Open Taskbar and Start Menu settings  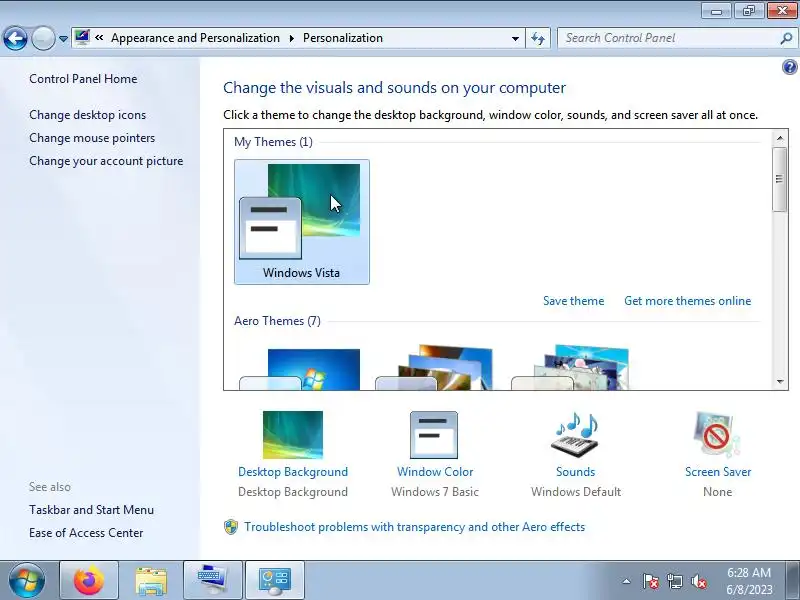pyautogui.click(x=91, y=510)
